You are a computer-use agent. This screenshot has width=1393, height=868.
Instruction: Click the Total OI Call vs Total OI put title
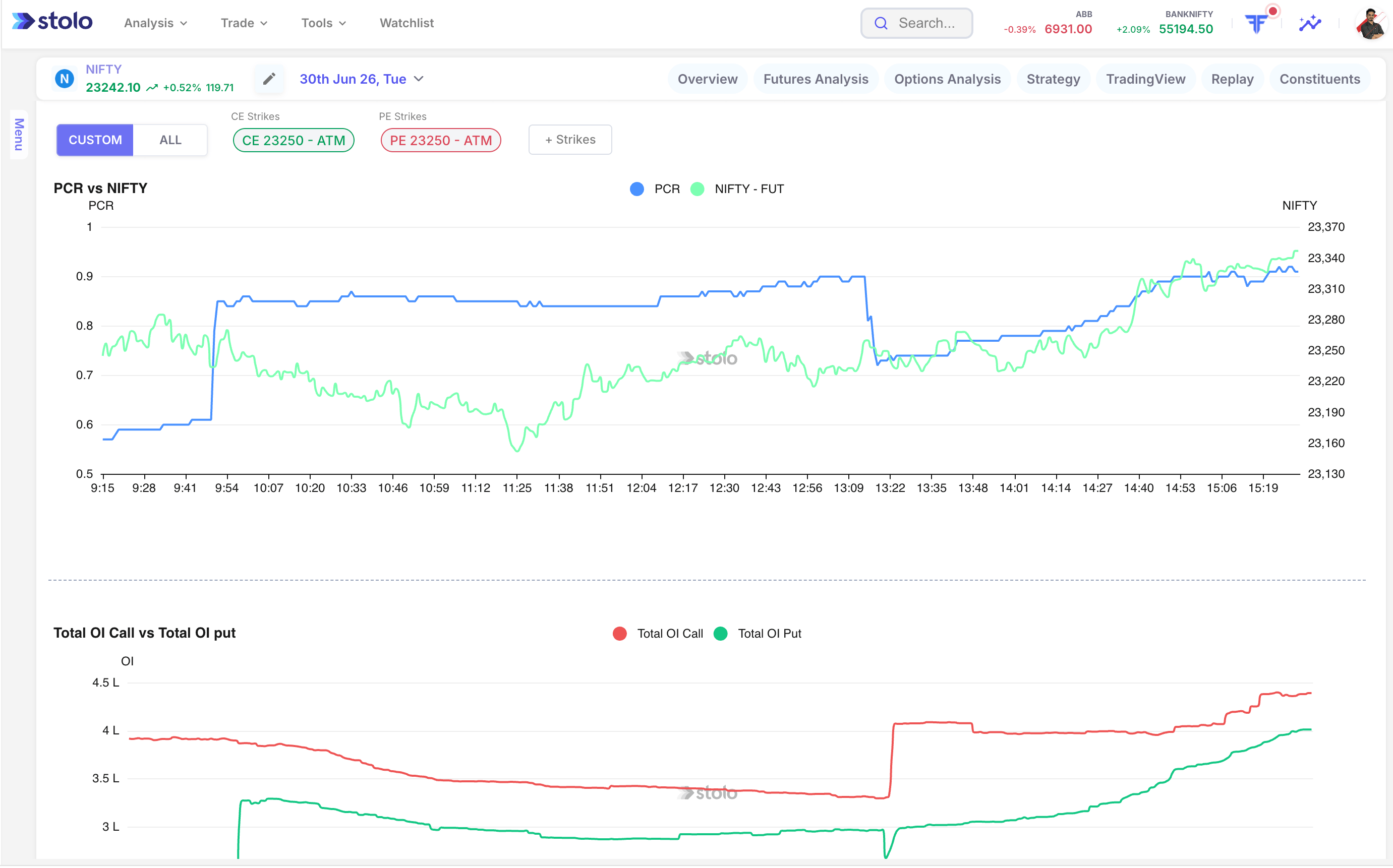coord(144,633)
